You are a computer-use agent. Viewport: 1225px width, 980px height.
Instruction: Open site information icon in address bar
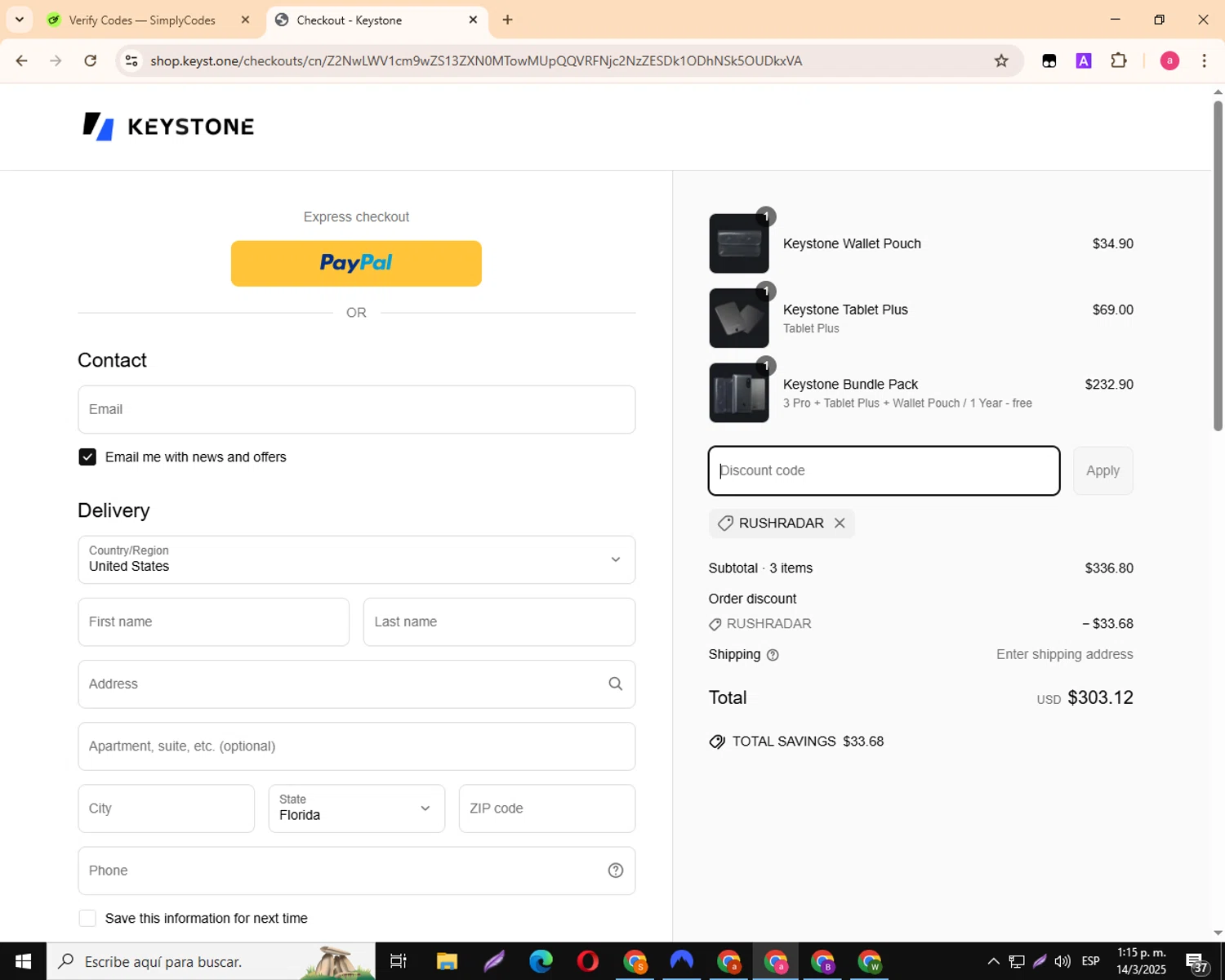(131, 60)
